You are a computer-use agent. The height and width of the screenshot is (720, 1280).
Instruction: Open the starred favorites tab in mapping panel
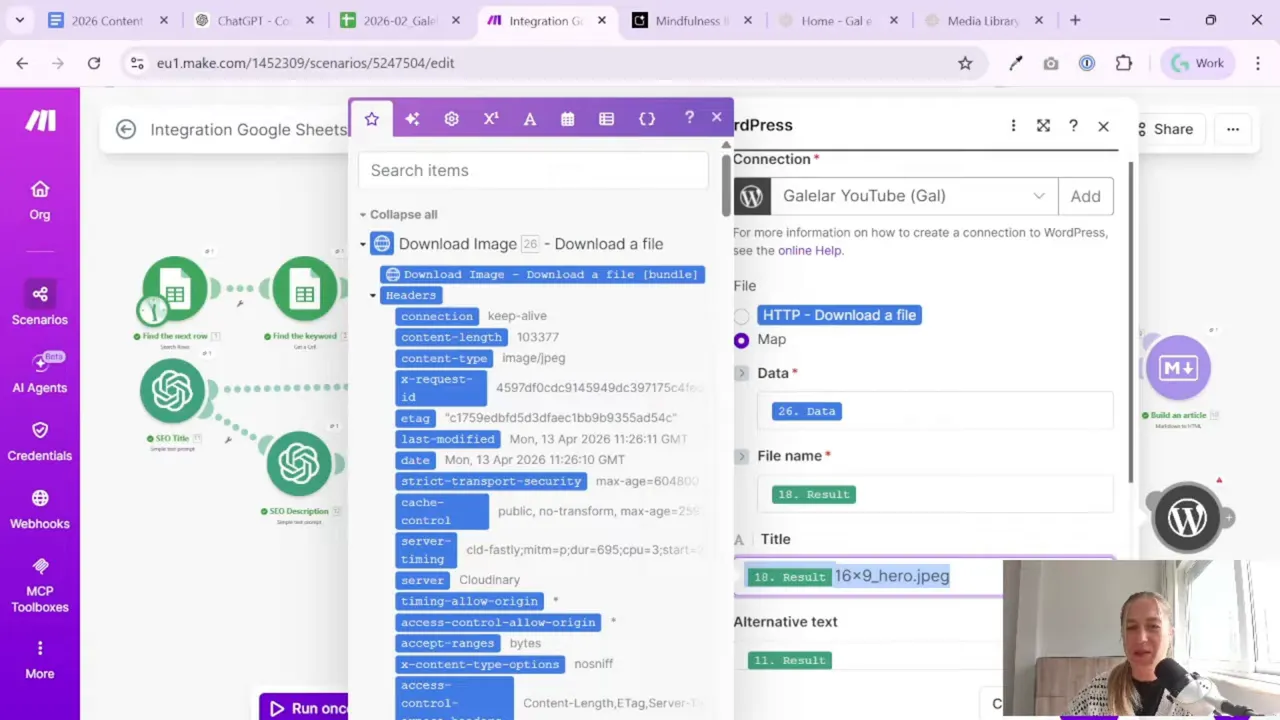(x=371, y=118)
